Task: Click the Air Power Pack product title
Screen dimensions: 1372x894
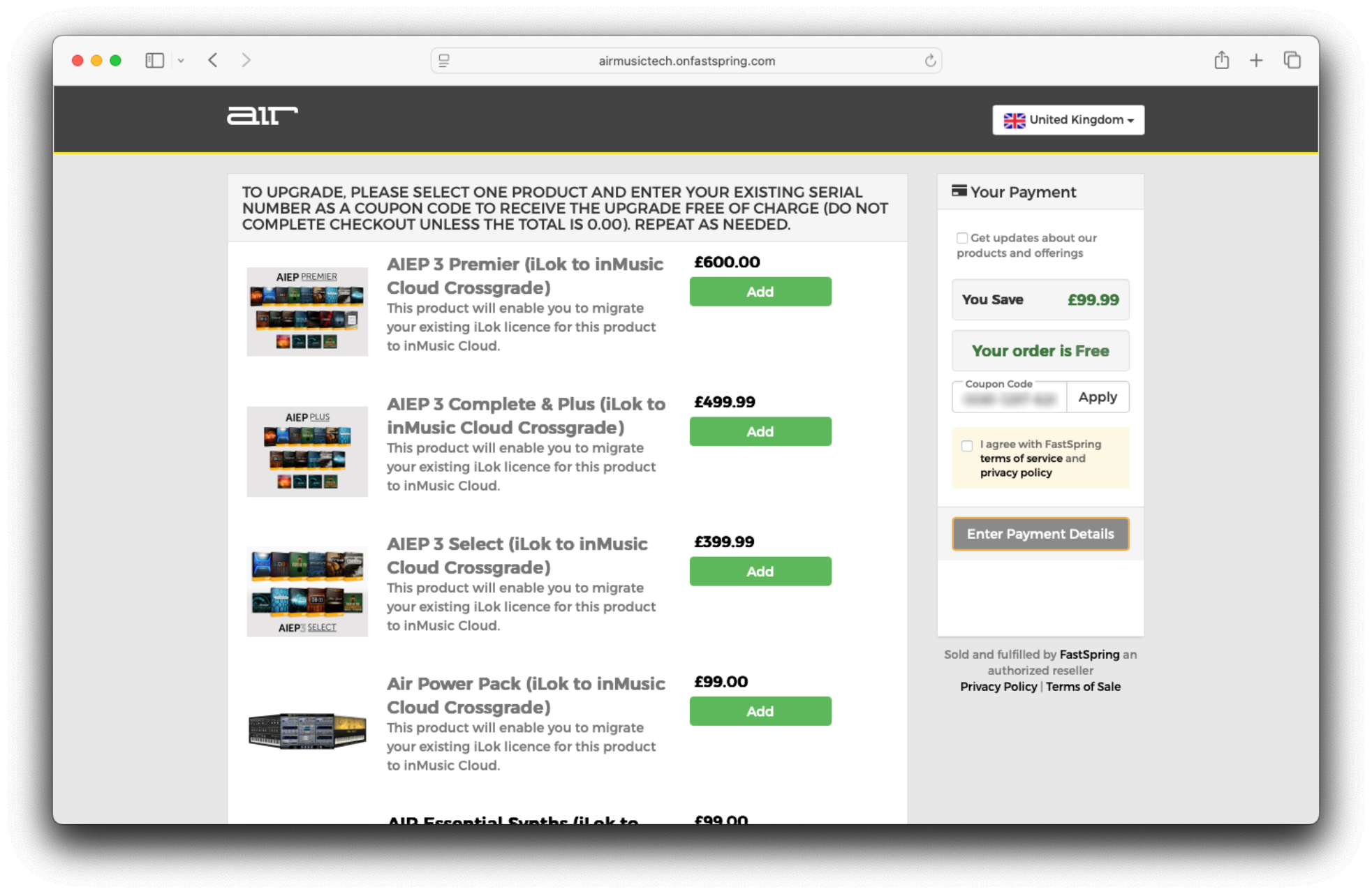Action: (526, 696)
